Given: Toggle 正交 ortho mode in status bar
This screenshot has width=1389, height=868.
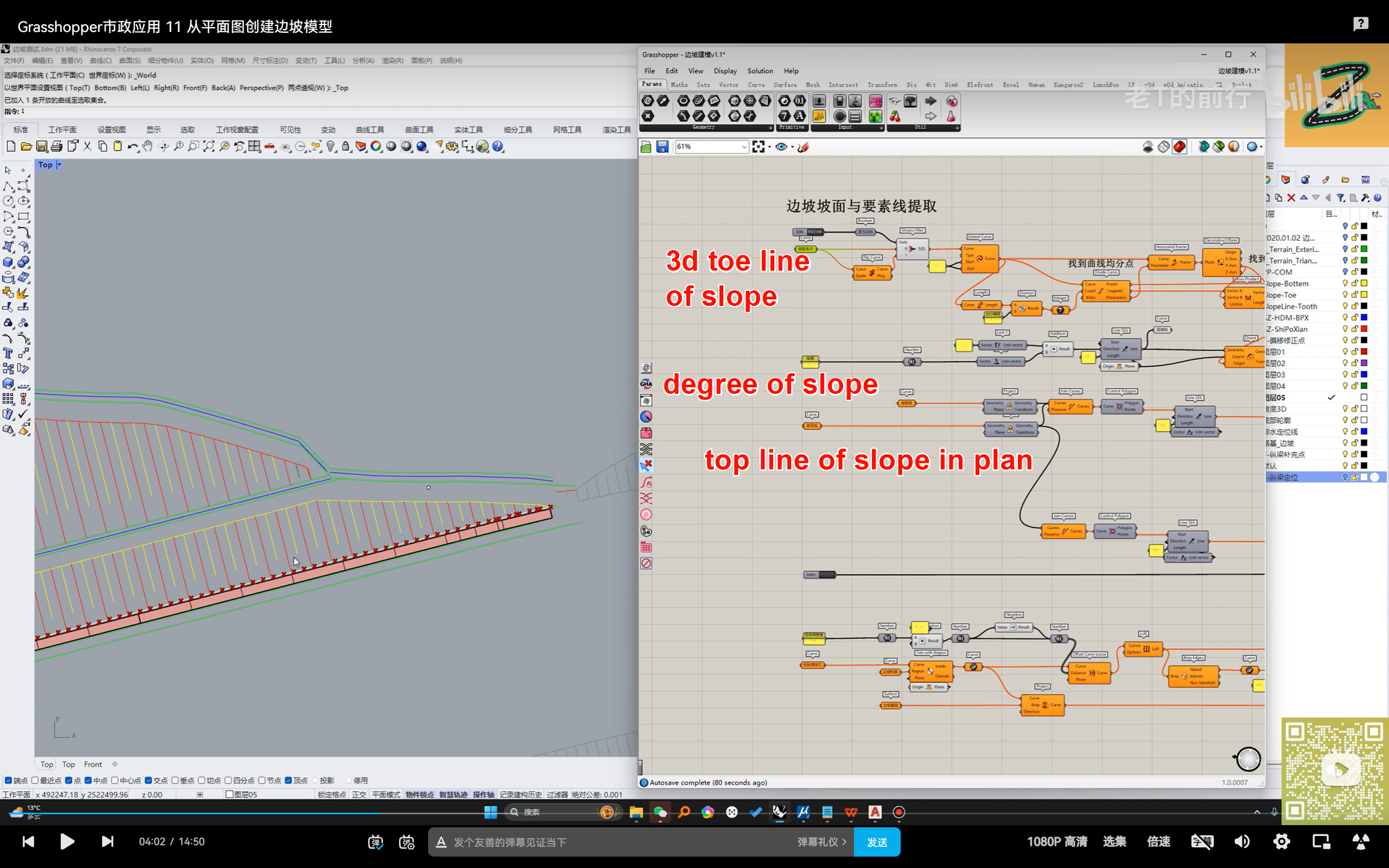Looking at the screenshot, I should tap(359, 795).
